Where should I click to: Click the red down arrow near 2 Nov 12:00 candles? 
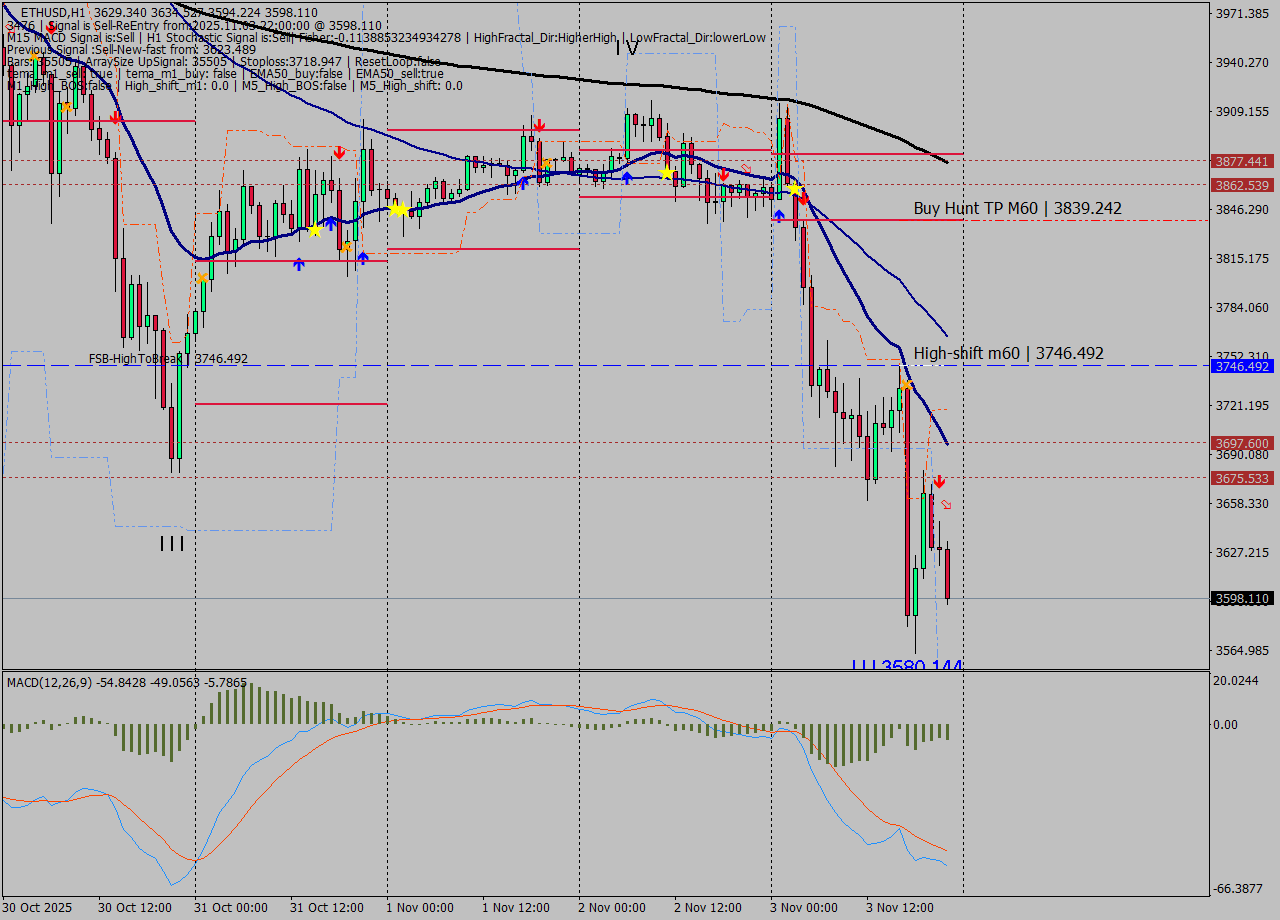(x=724, y=175)
